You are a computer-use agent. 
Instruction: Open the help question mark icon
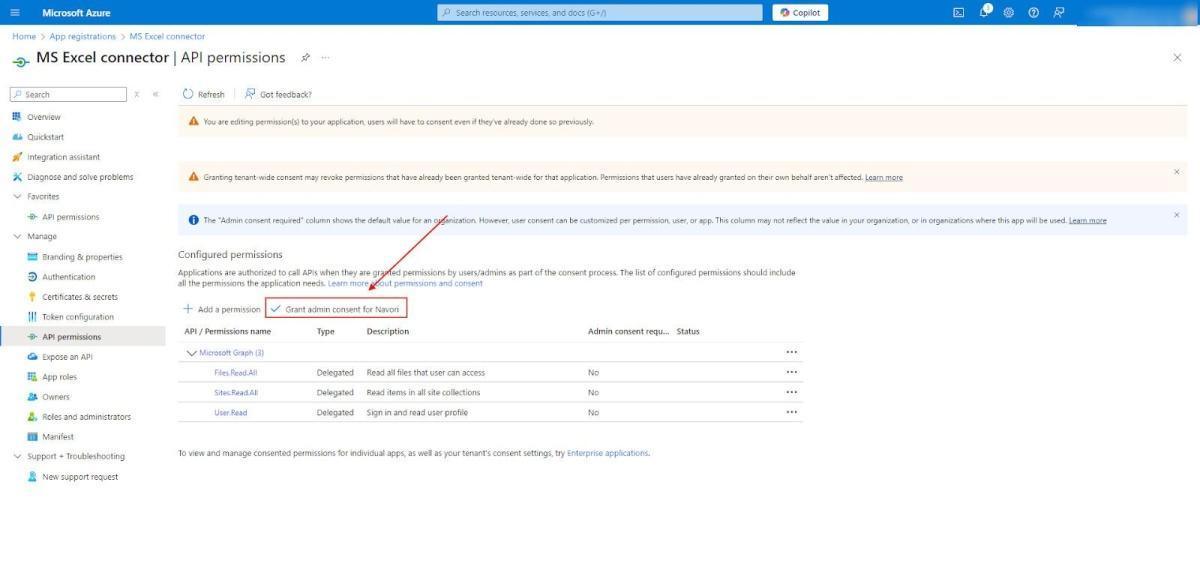coord(1033,13)
